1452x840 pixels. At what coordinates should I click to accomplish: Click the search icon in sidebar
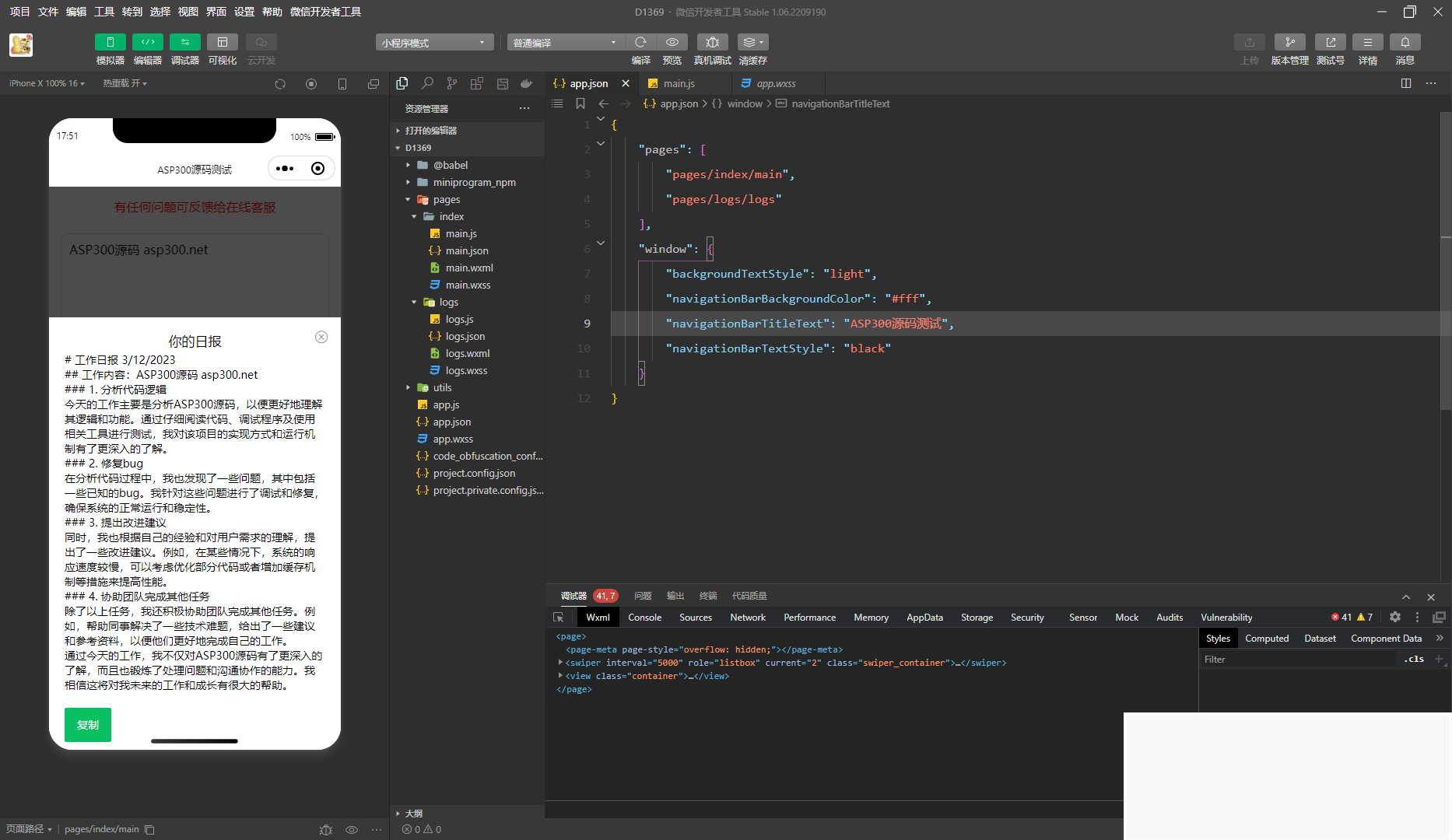427,83
